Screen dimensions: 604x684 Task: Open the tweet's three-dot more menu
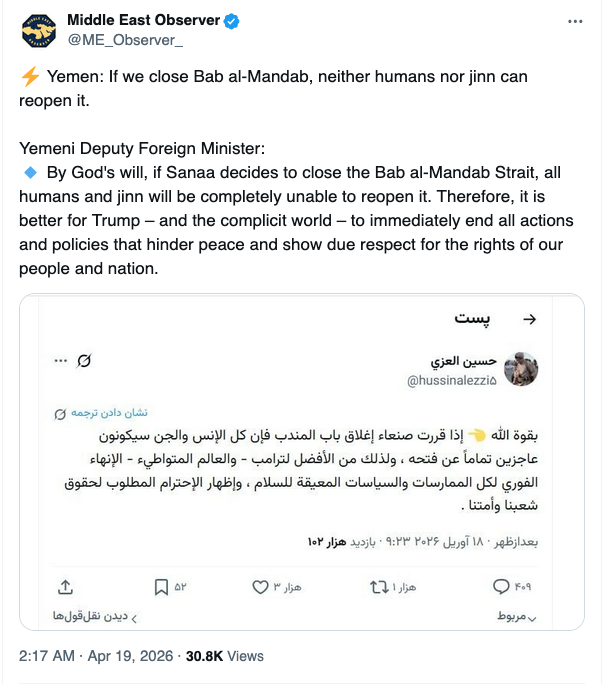click(x=574, y=21)
